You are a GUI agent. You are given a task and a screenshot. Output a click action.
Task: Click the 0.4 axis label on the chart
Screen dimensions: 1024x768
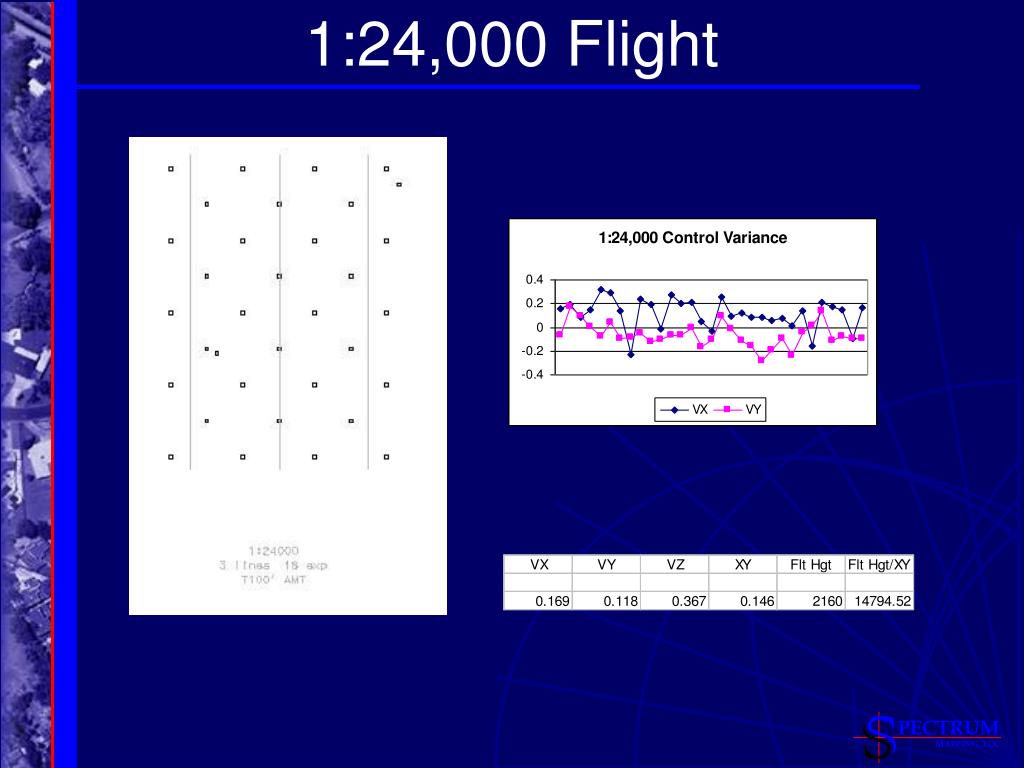pyautogui.click(x=534, y=280)
